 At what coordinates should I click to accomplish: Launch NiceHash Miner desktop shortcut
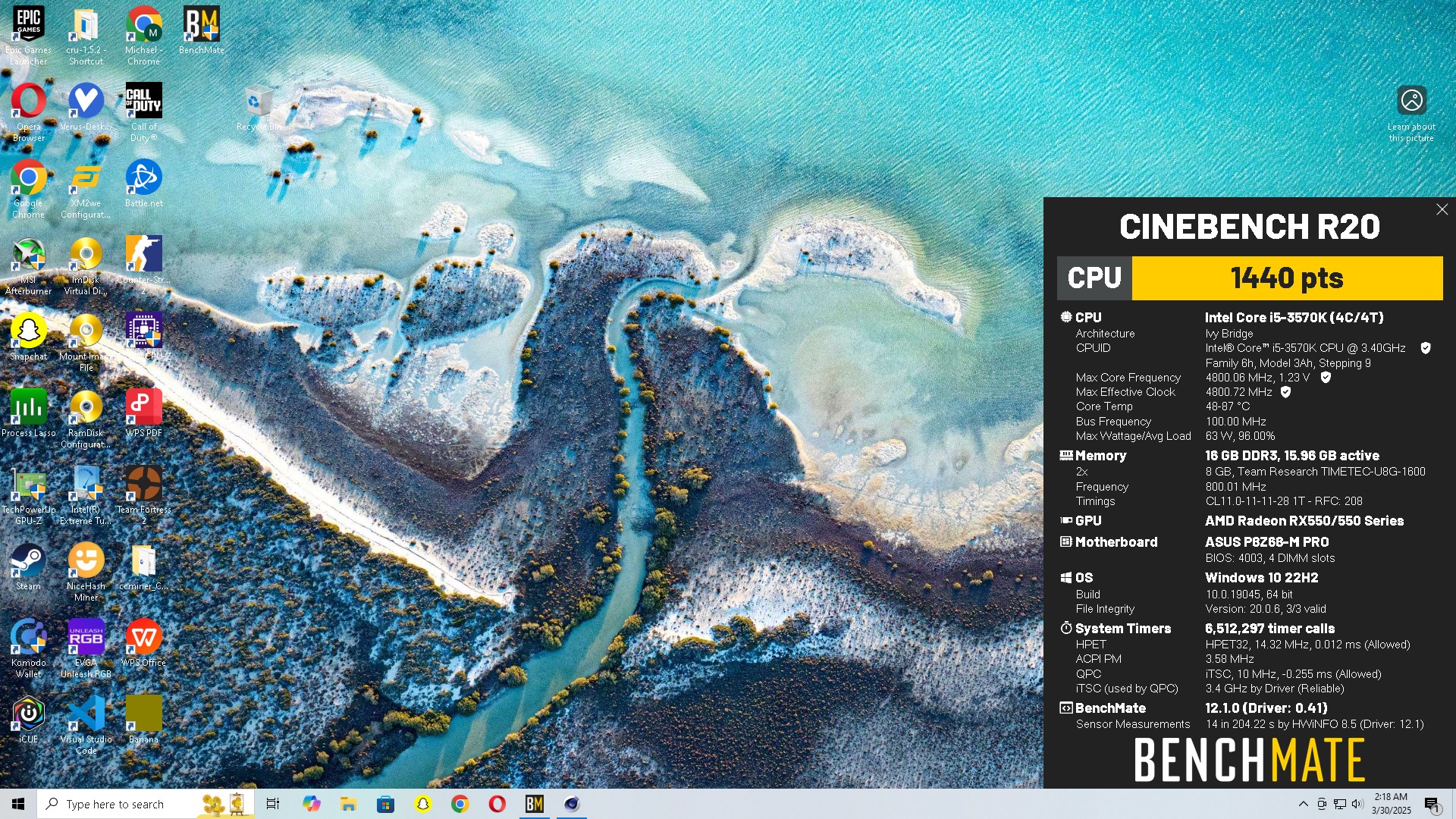[86, 572]
